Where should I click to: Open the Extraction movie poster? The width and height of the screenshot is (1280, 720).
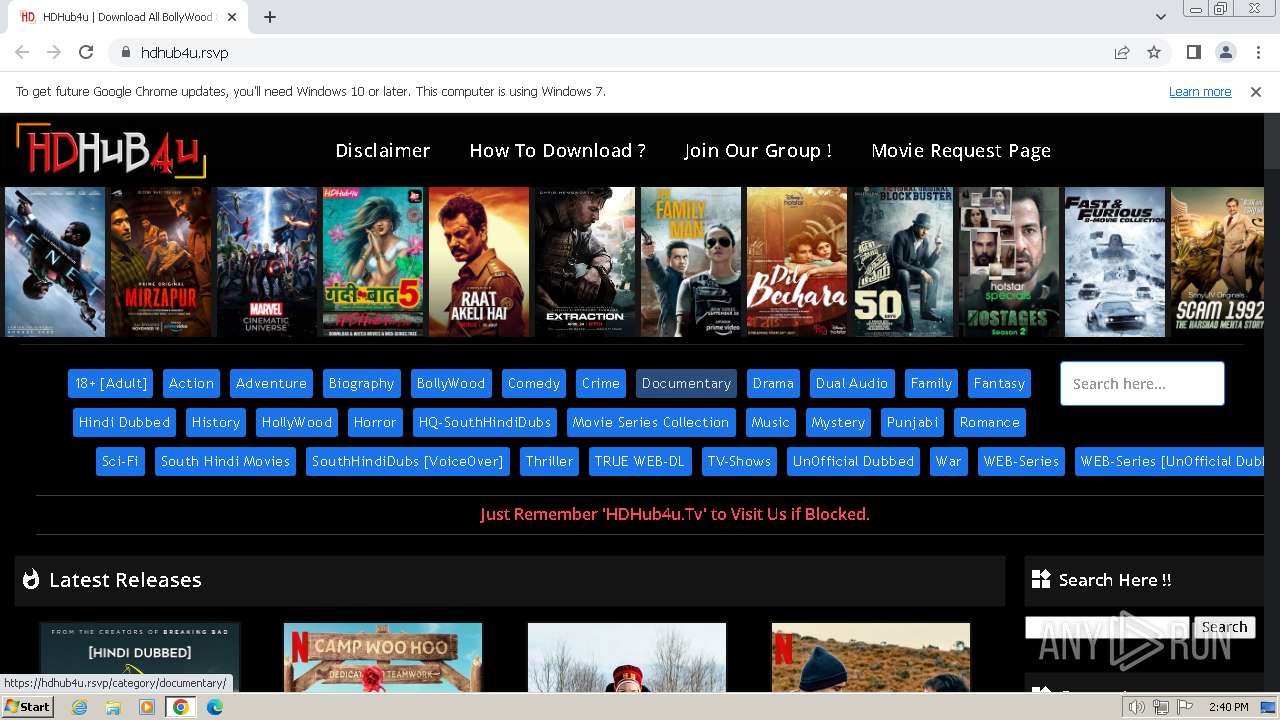pyautogui.click(x=585, y=262)
